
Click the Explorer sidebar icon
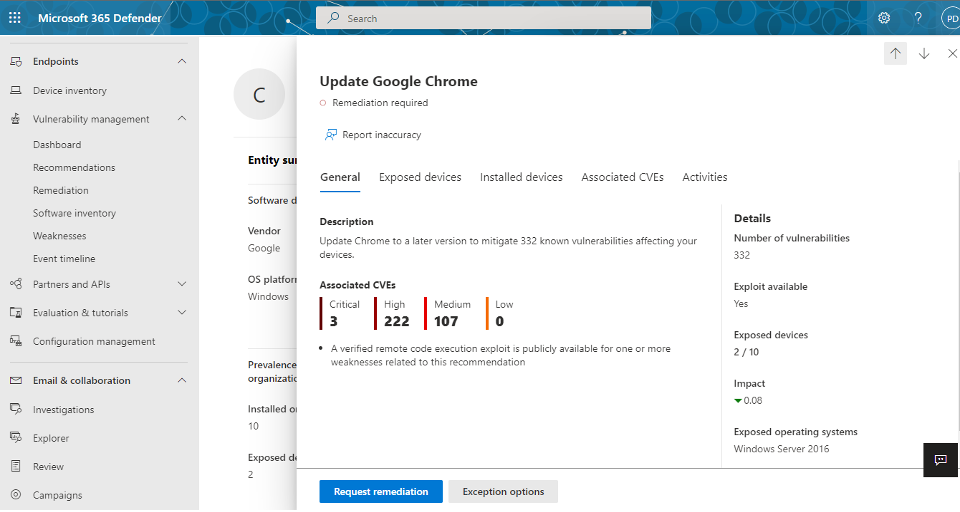16,437
